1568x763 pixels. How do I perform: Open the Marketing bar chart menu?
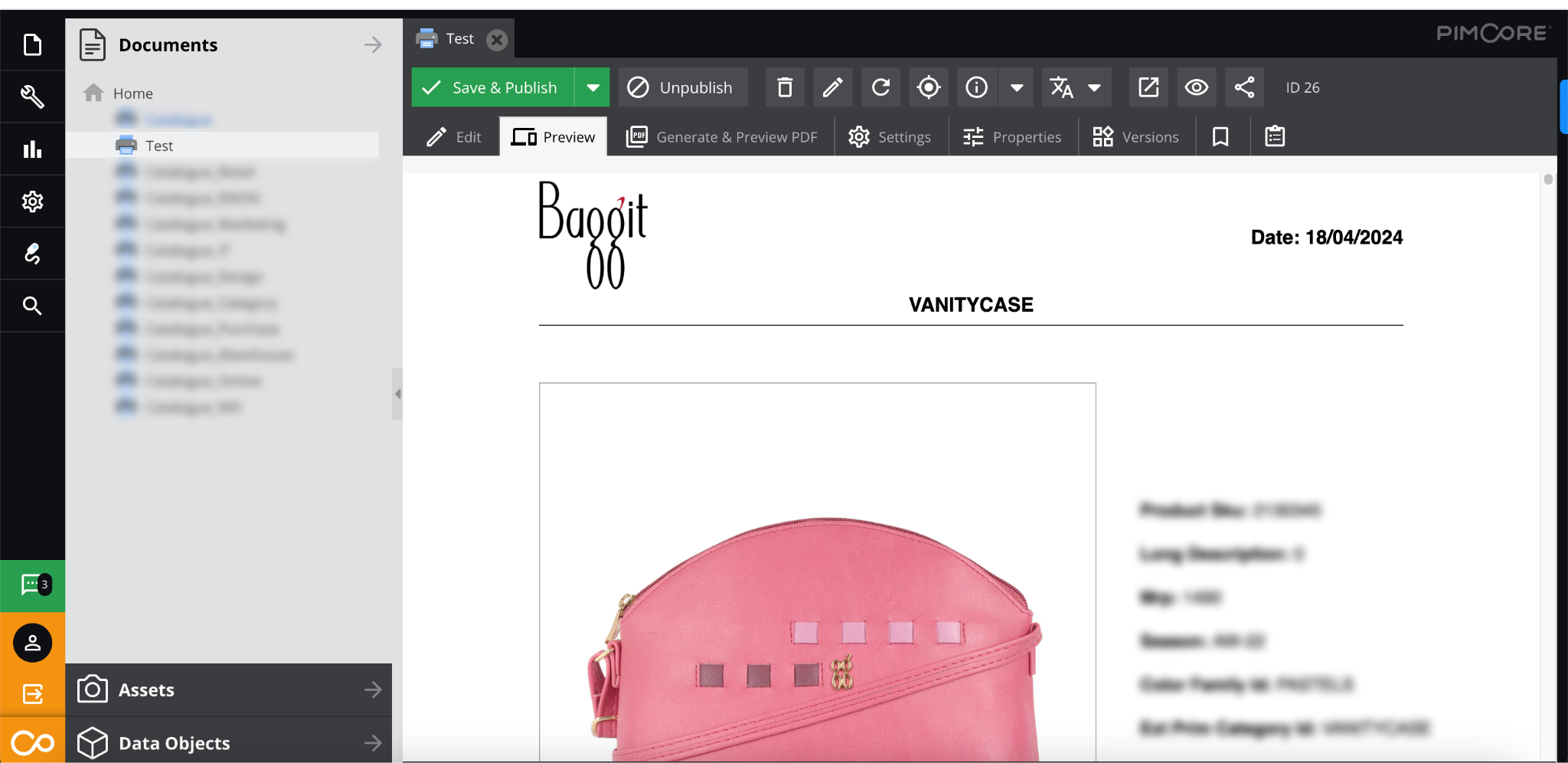tap(32, 149)
